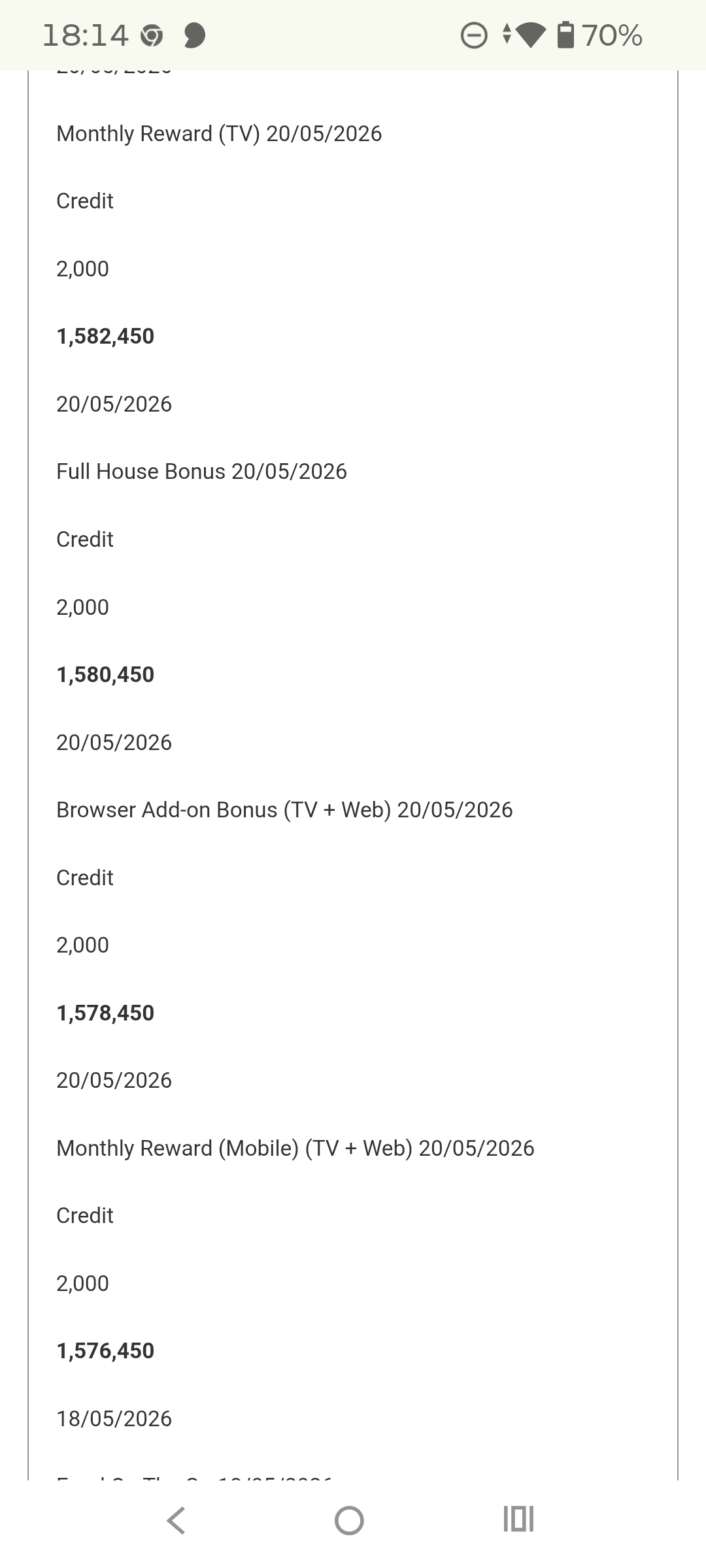The width and height of the screenshot is (706, 1568).
Task: Tap the Android home circle button
Action: pos(349,1520)
